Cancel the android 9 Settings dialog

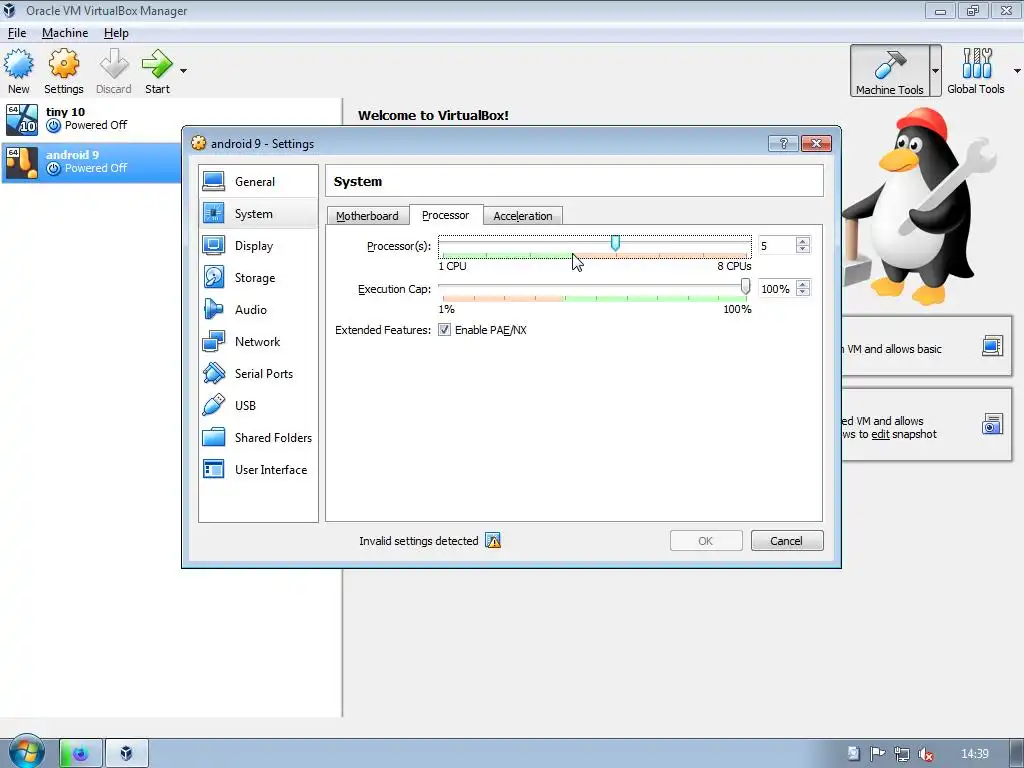786,541
